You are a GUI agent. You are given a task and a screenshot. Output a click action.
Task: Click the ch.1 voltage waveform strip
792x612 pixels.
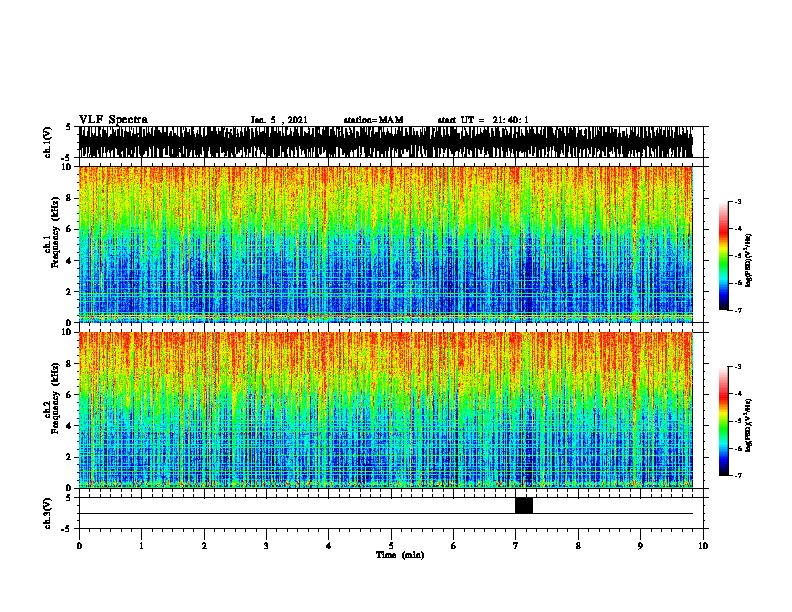385,142
